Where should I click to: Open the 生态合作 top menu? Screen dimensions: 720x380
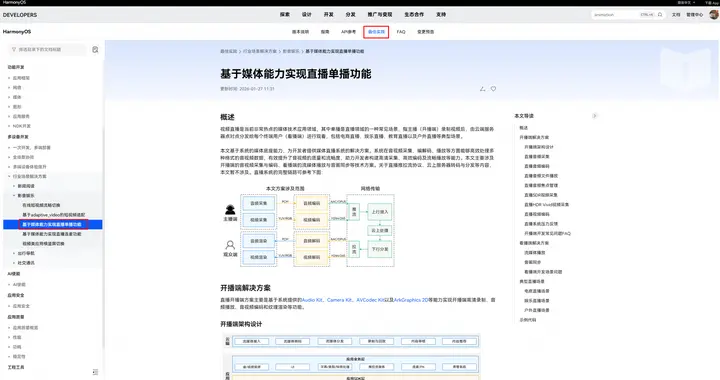tap(414, 15)
